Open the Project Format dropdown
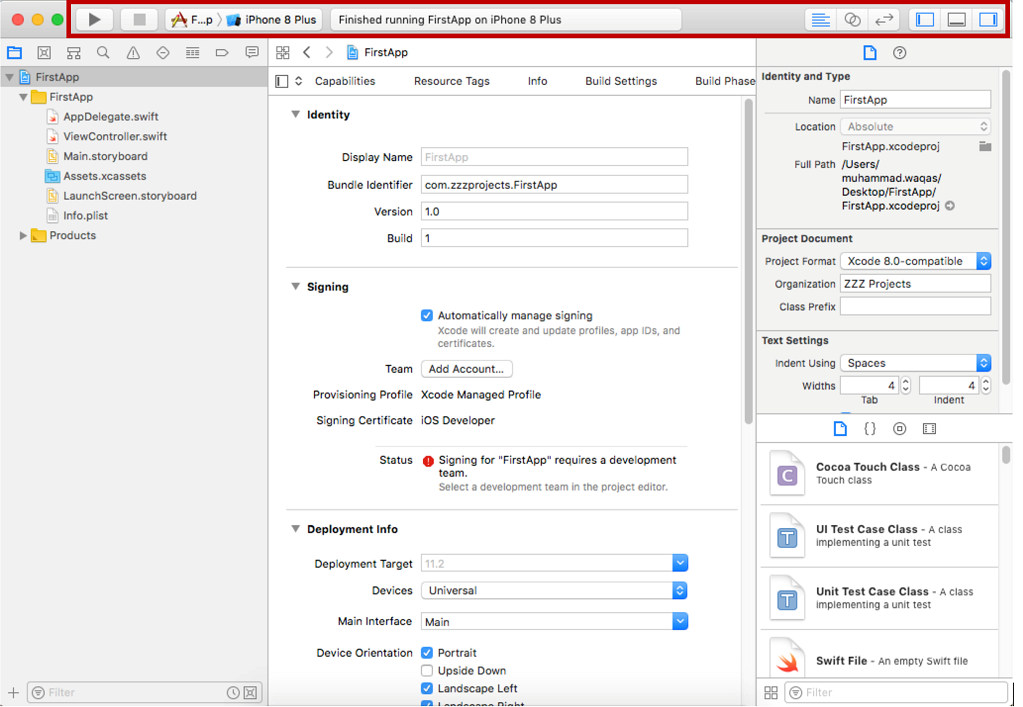The width and height of the screenshot is (1023, 707). coord(916,262)
